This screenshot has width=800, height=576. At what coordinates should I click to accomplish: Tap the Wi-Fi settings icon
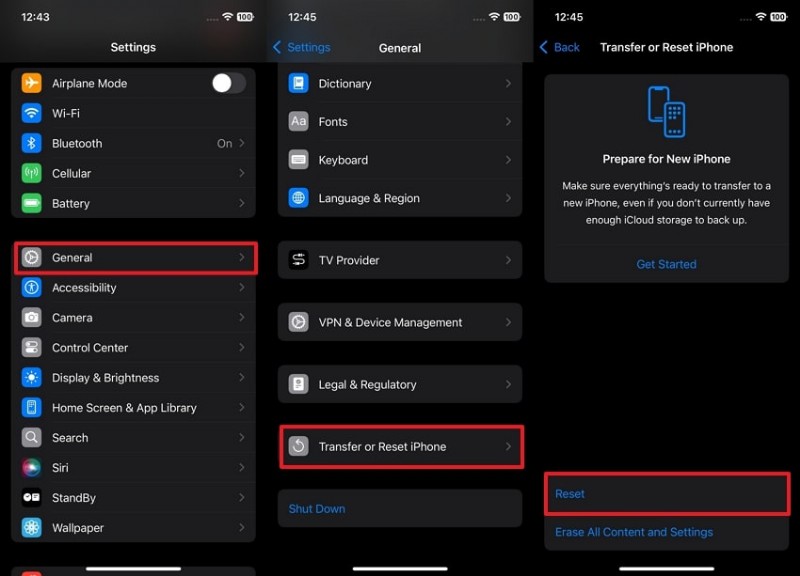[32, 113]
